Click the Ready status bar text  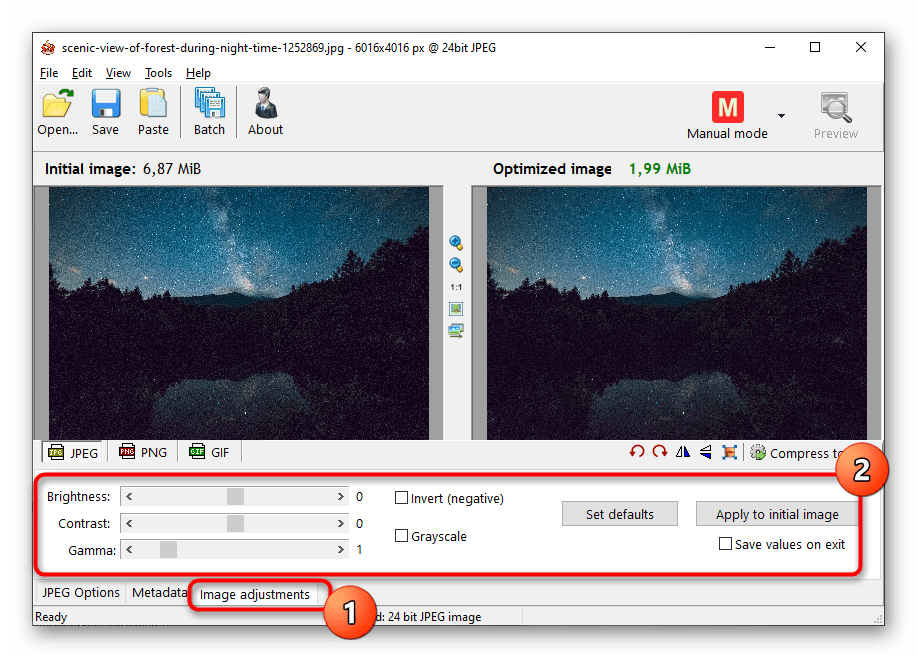(51, 616)
